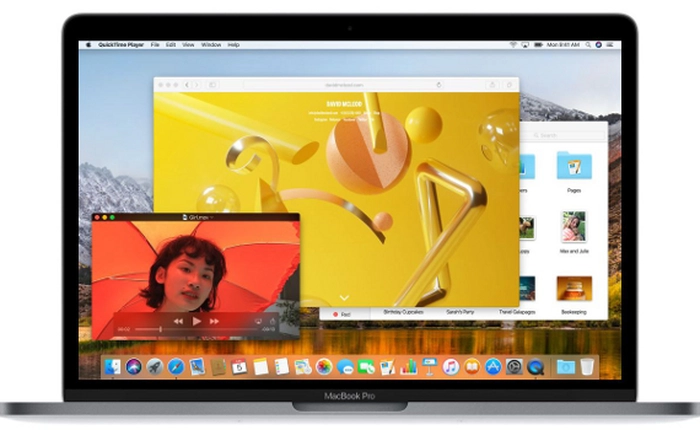This screenshot has width=700, height=430.
Task: Open Notes icon in dock
Action: (x=260, y=367)
